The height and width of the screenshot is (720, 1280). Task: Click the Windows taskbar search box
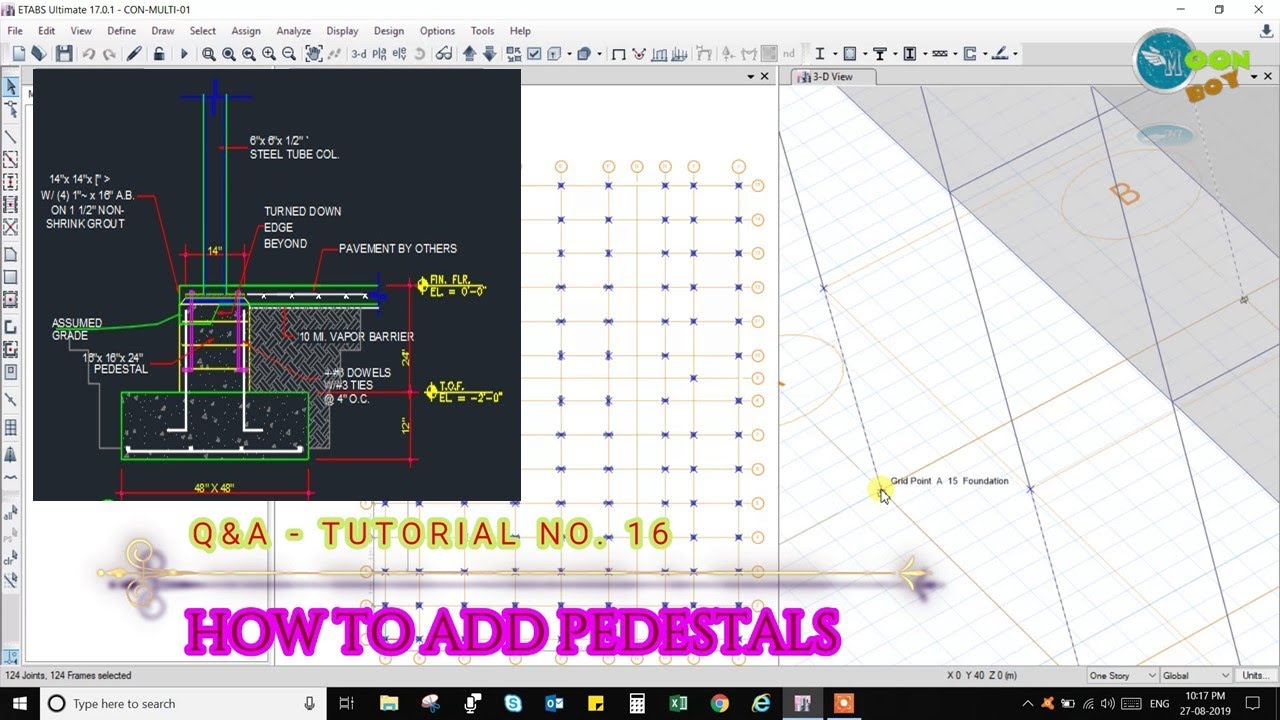pyautogui.click(x=181, y=704)
